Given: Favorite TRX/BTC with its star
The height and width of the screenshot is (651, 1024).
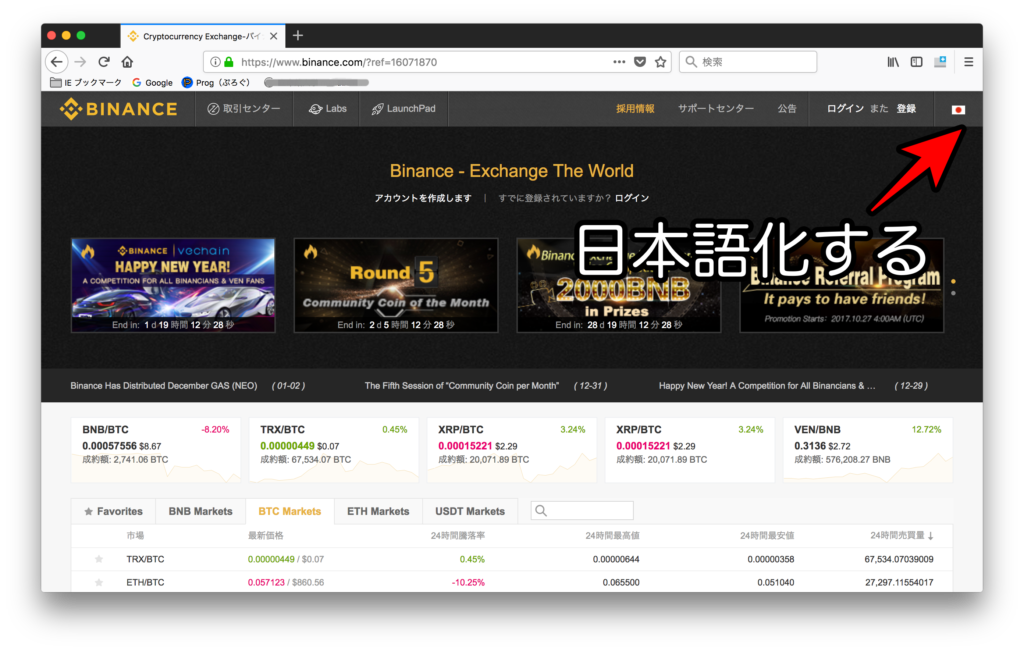Looking at the screenshot, I should coord(99,559).
